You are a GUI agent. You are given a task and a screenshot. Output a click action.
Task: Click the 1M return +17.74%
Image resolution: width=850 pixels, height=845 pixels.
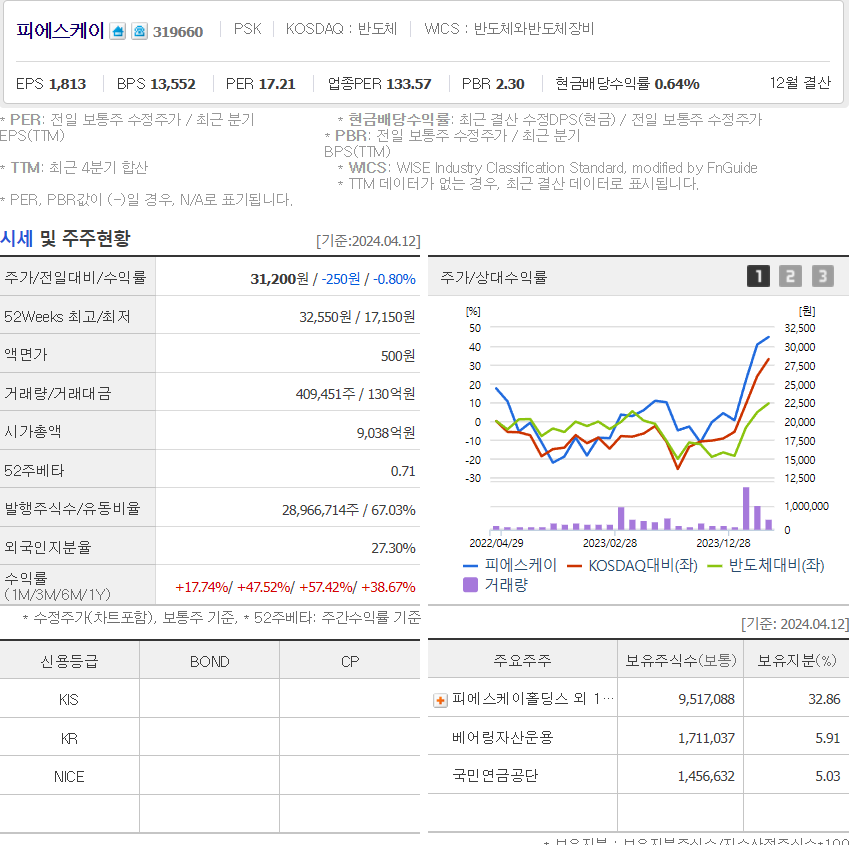tap(202, 587)
